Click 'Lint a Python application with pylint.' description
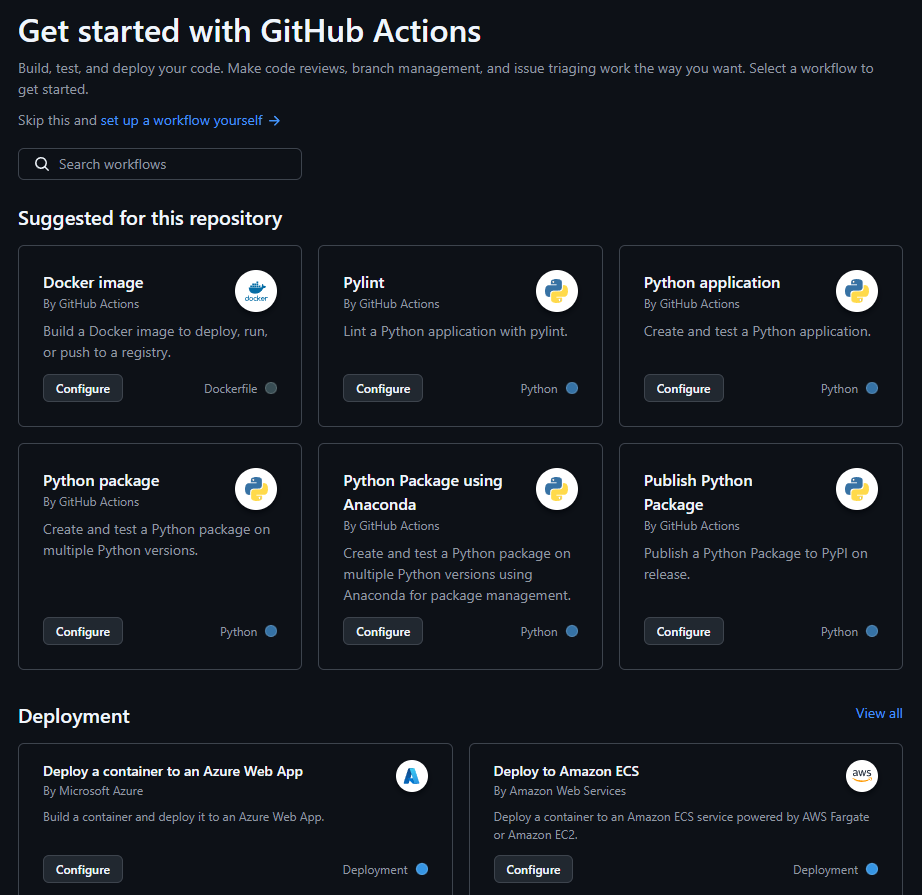Image resolution: width=922 pixels, height=895 pixels. pos(455,332)
